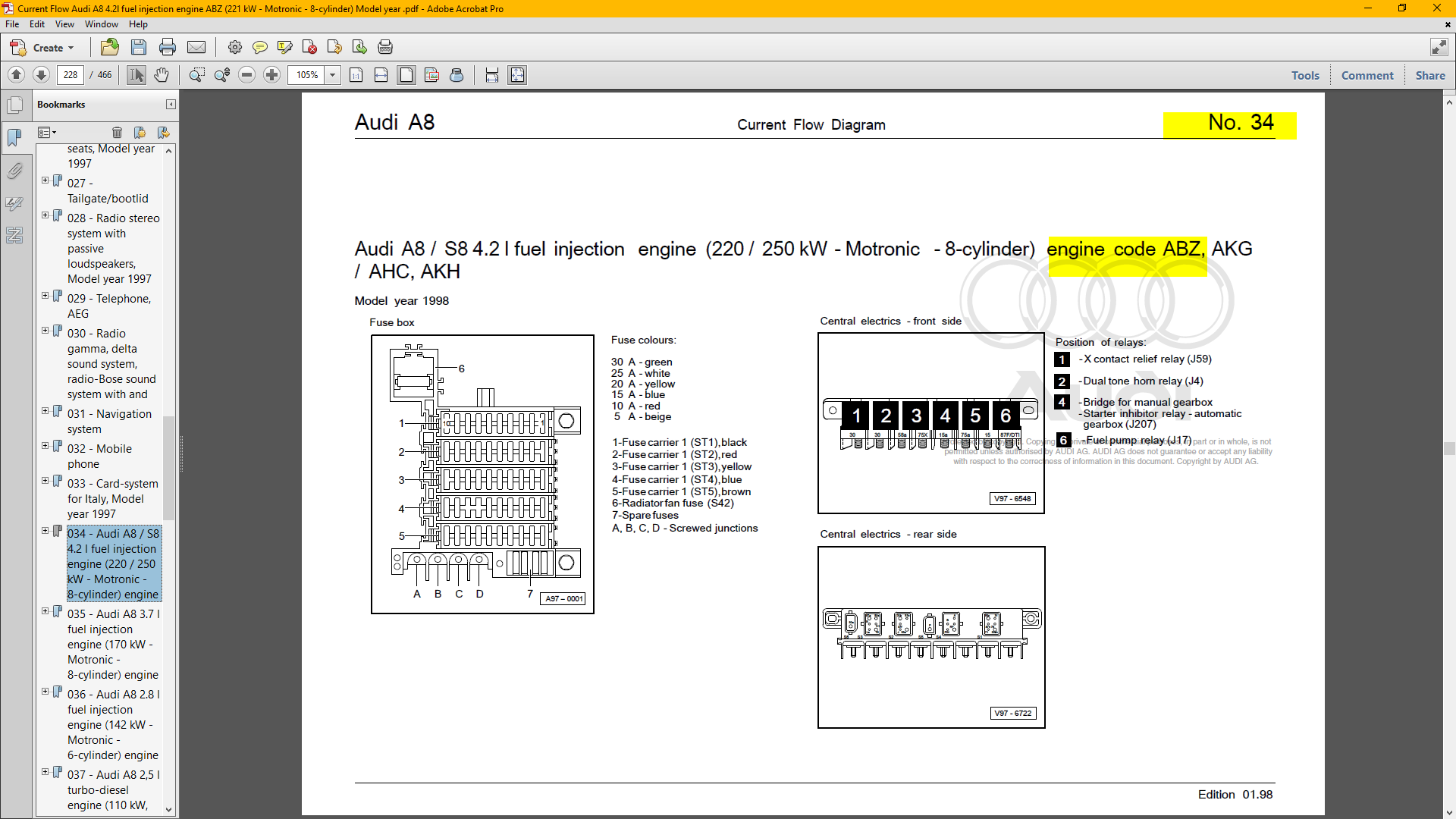Expand bookmark 035 Audi A8 3.7 l
The width and height of the screenshot is (1456, 819).
tap(45, 611)
